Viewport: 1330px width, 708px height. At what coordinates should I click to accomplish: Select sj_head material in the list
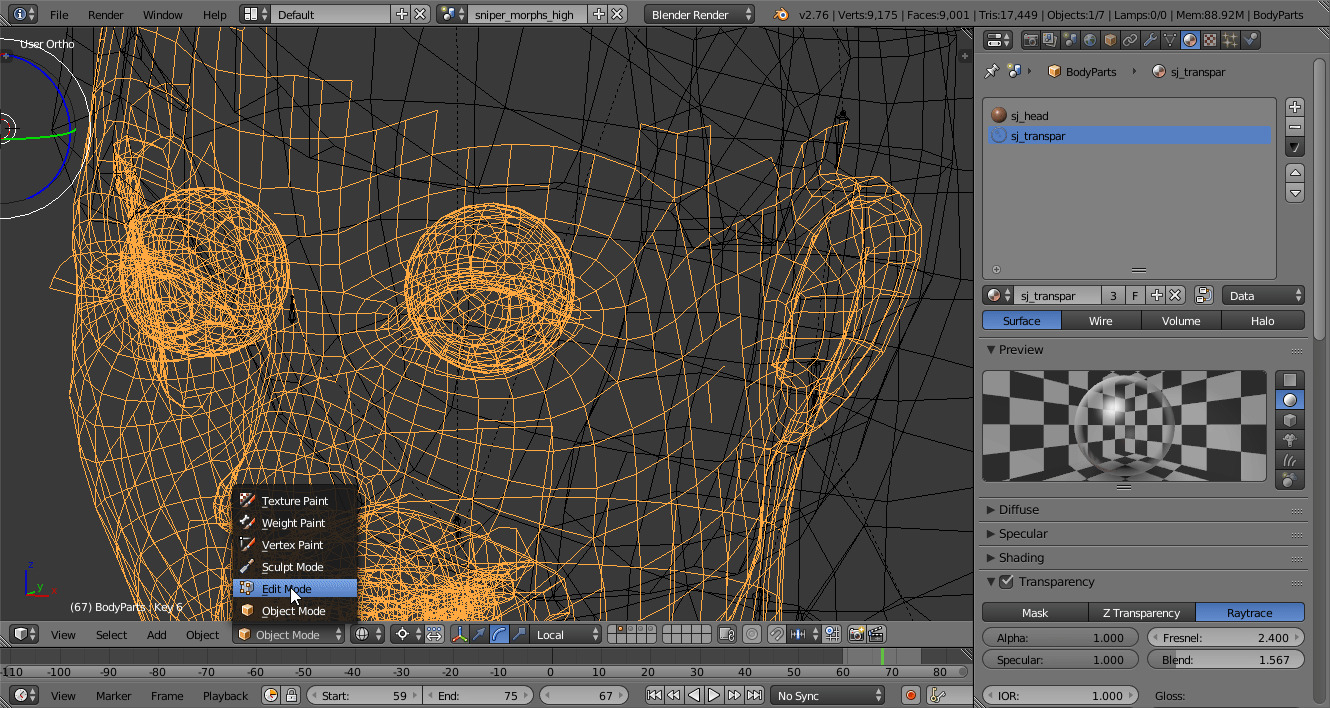point(1029,116)
